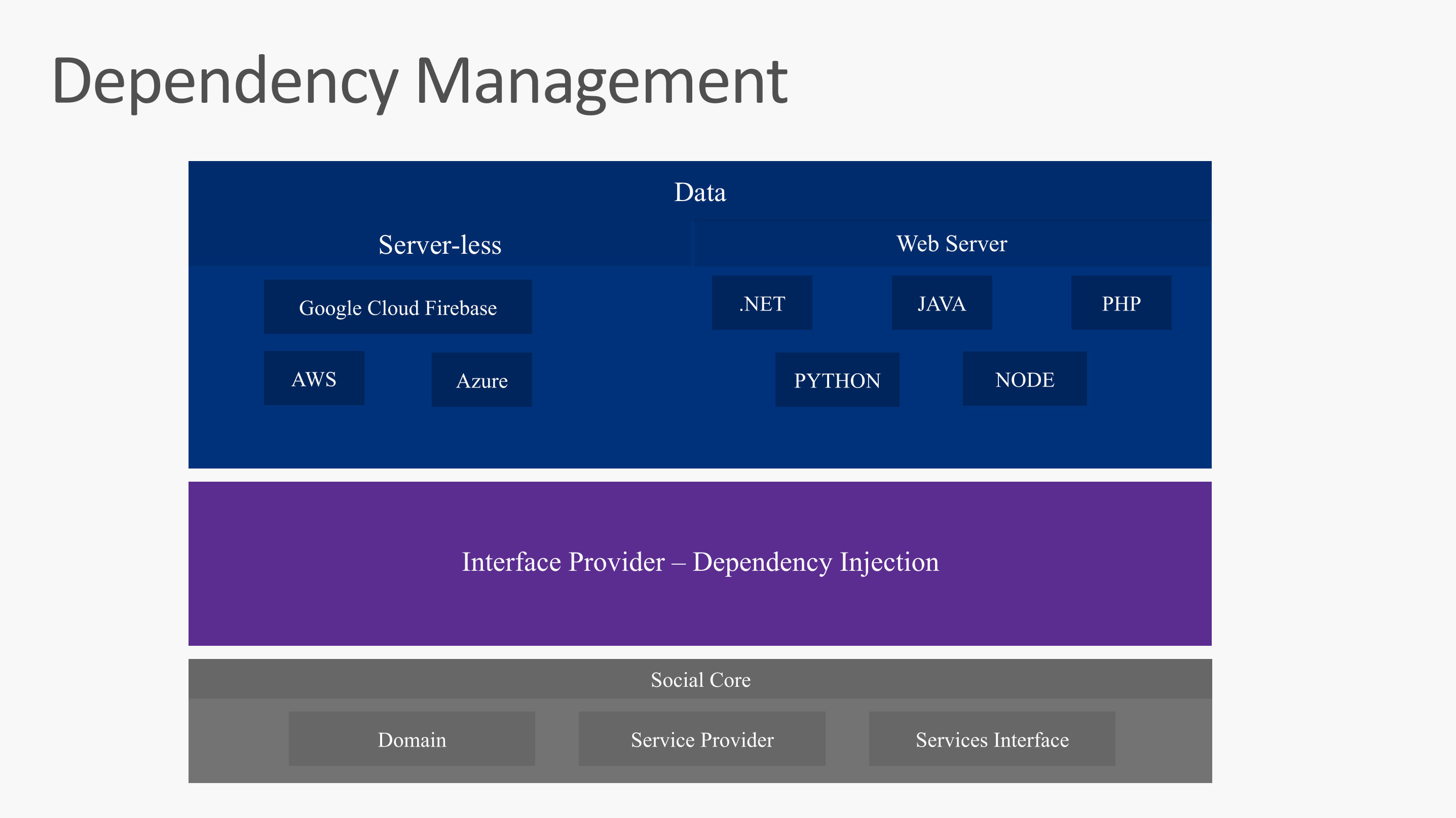The width and height of the screenshot is (1456, 818).
Task: Click the NODE box
Action: pos(1024,379)
